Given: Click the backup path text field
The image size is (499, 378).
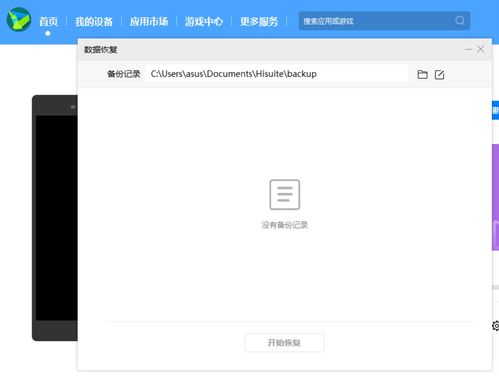Looking at the screenshot, I should (x=277, y=74).
